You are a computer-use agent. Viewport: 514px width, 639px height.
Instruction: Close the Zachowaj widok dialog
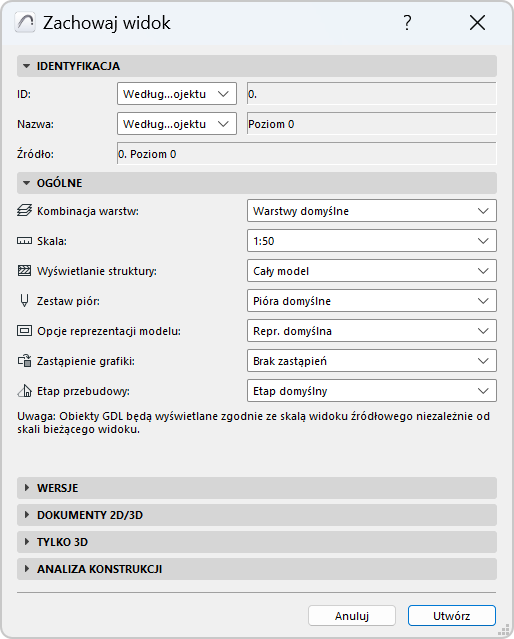477,22
